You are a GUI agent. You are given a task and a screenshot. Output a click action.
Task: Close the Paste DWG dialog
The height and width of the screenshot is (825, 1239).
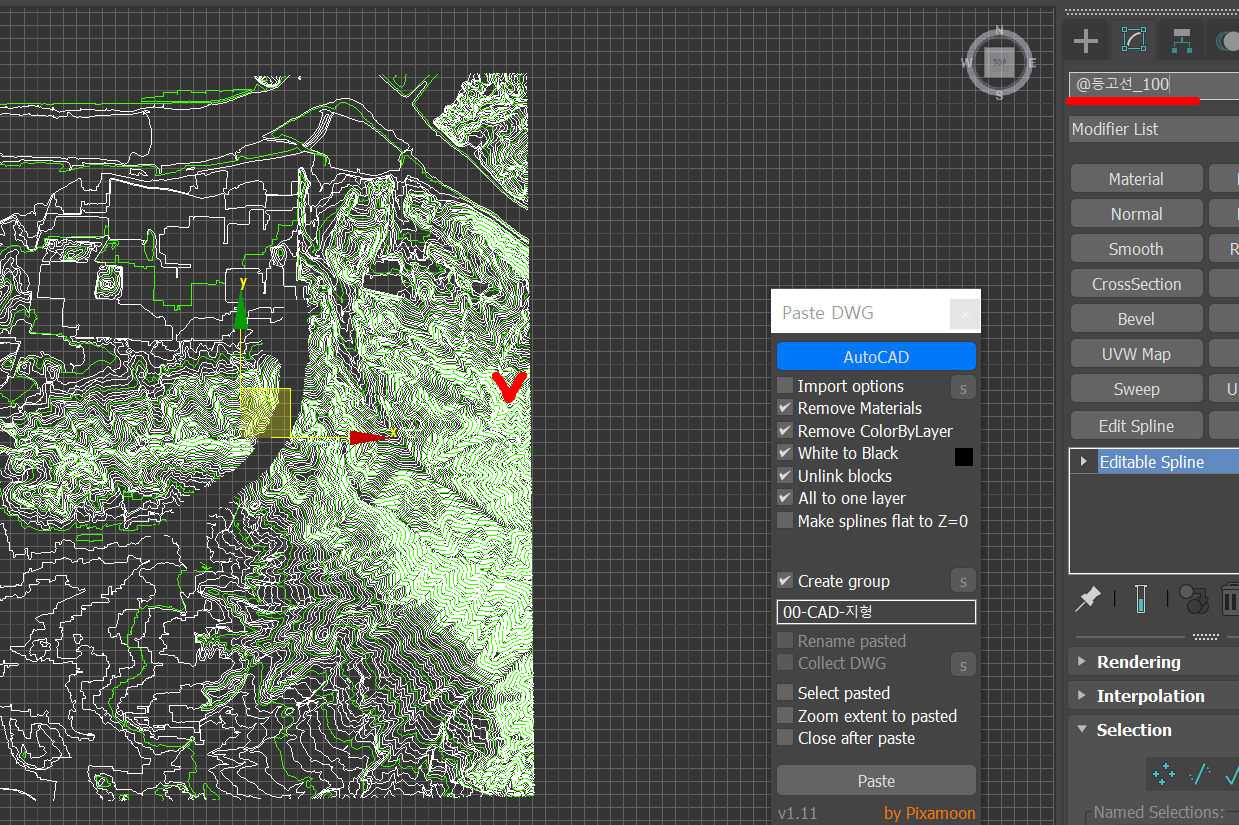coord(965,314)
